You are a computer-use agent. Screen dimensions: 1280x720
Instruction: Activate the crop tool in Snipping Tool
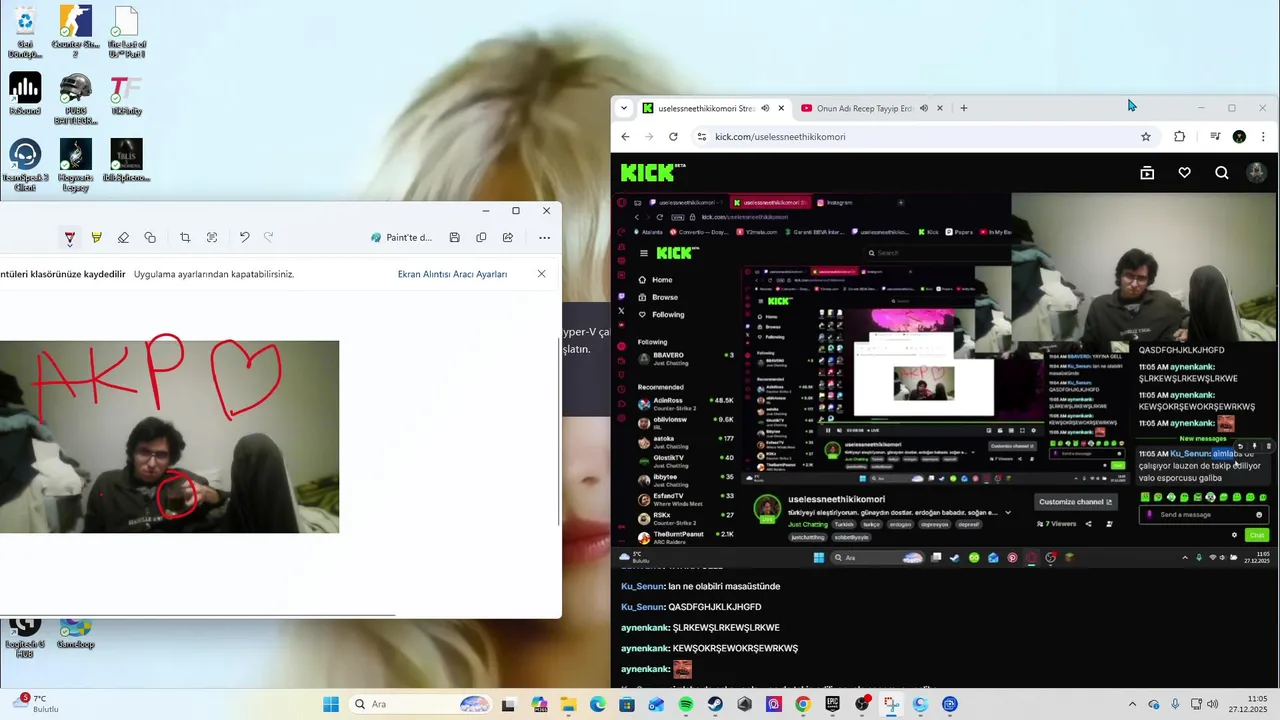(x=185, y=238)
